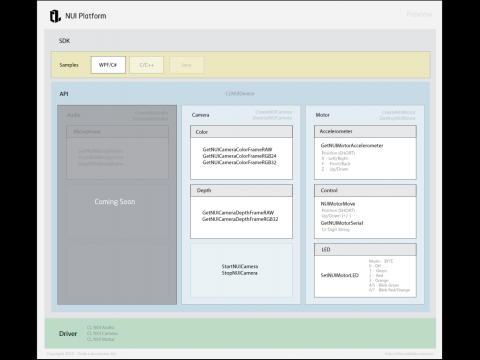Click the Code Laboratories copyright text
This screenshot has width=480, height=360.
(82, 354)
